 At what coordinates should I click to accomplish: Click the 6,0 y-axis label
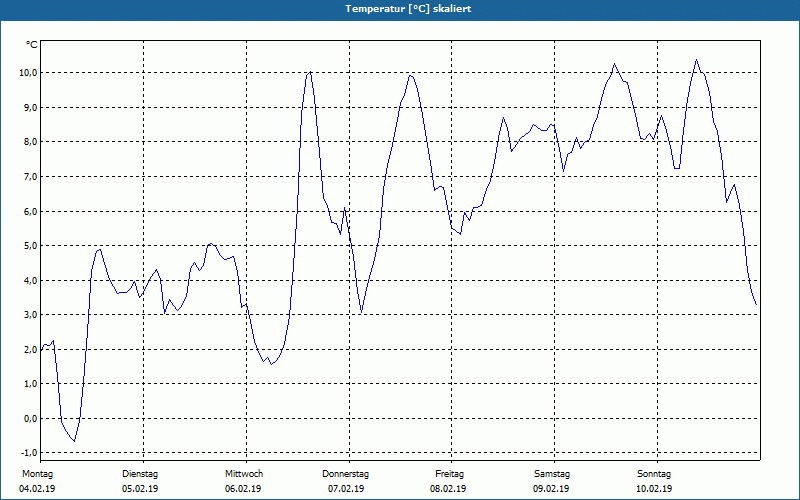(x=31, y=211)
